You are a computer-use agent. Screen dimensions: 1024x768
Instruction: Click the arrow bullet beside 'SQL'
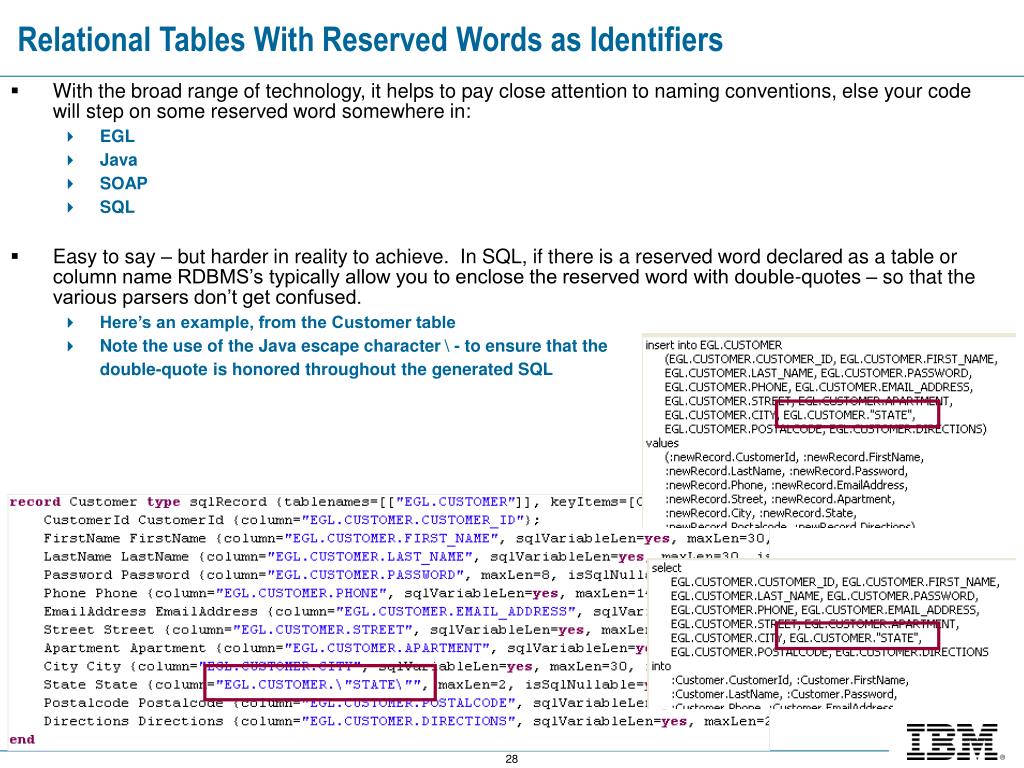[71, 207]
